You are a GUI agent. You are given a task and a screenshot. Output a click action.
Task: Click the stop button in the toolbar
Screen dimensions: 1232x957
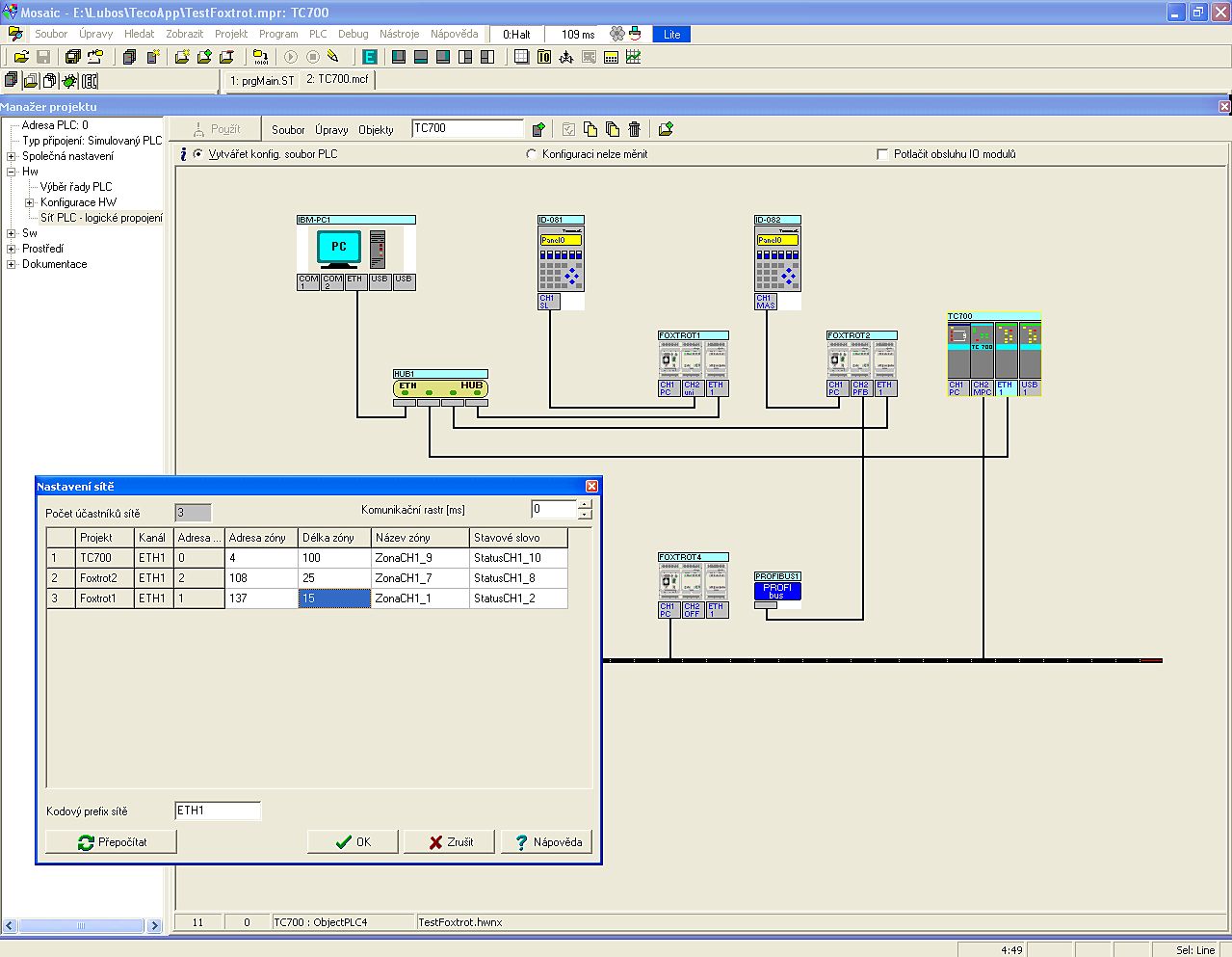pos(312,57)
